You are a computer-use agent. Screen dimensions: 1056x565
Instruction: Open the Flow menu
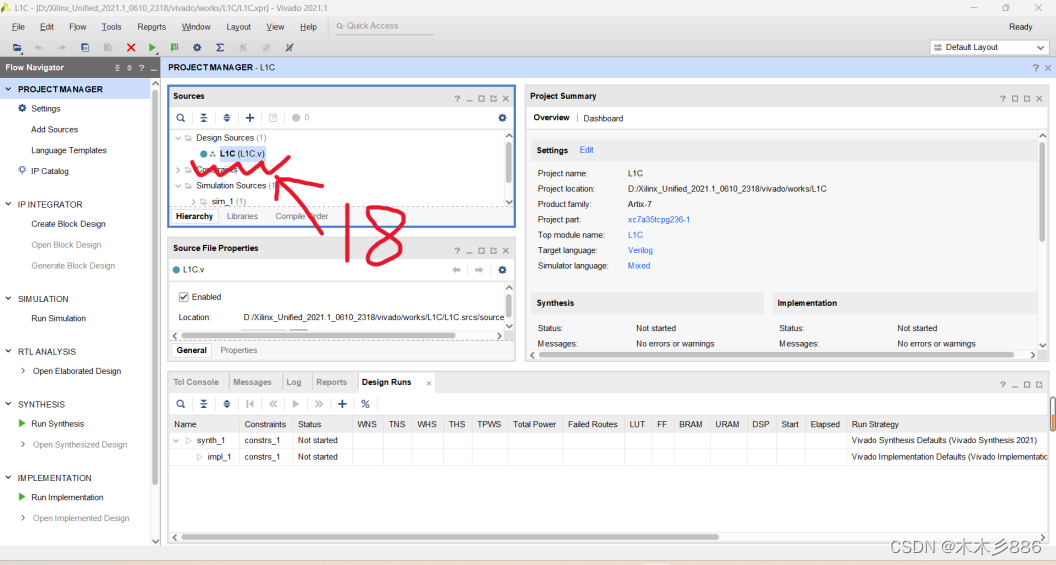[77, 27]
